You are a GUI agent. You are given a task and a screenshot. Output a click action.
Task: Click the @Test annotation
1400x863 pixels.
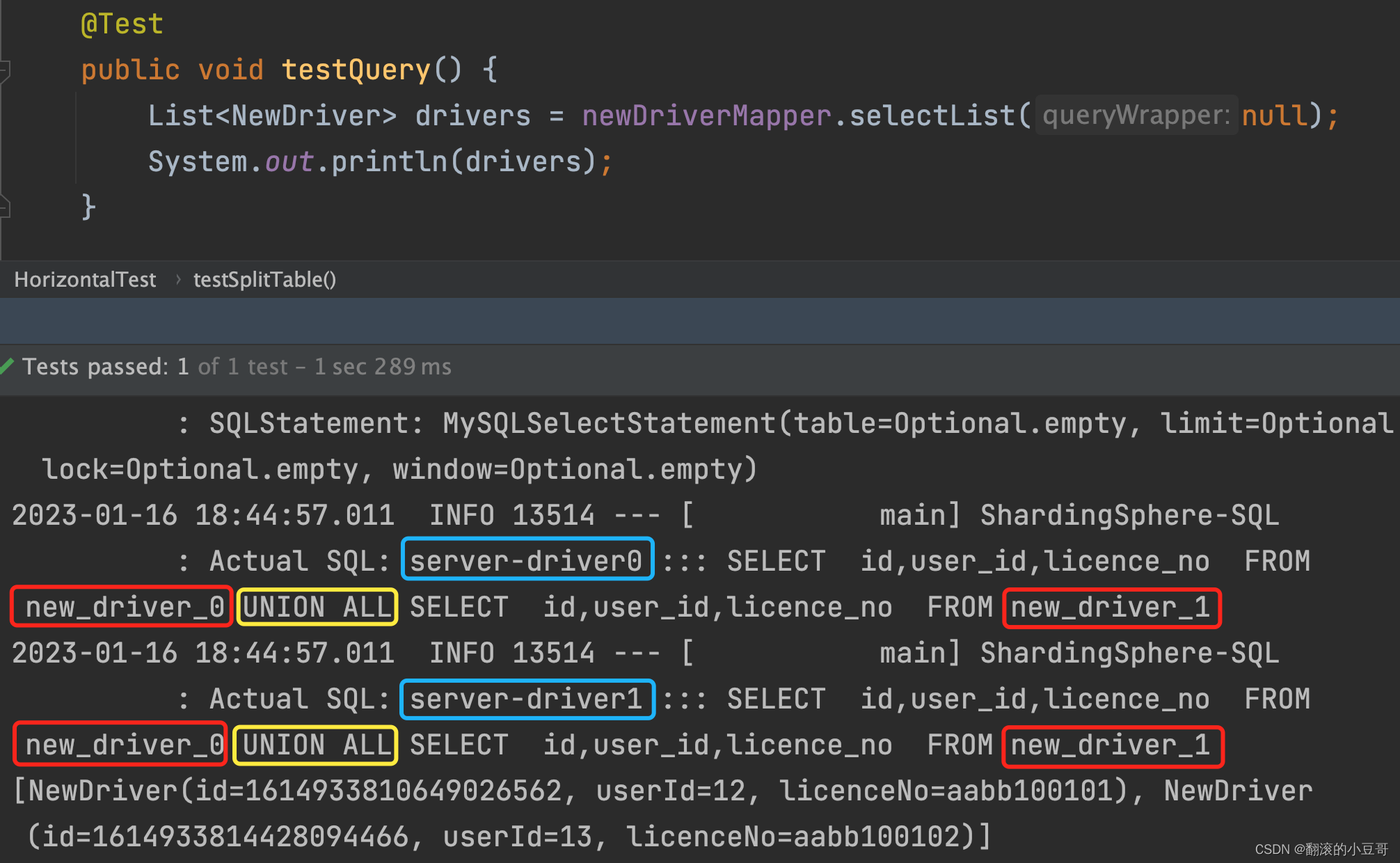click(122, 24)
